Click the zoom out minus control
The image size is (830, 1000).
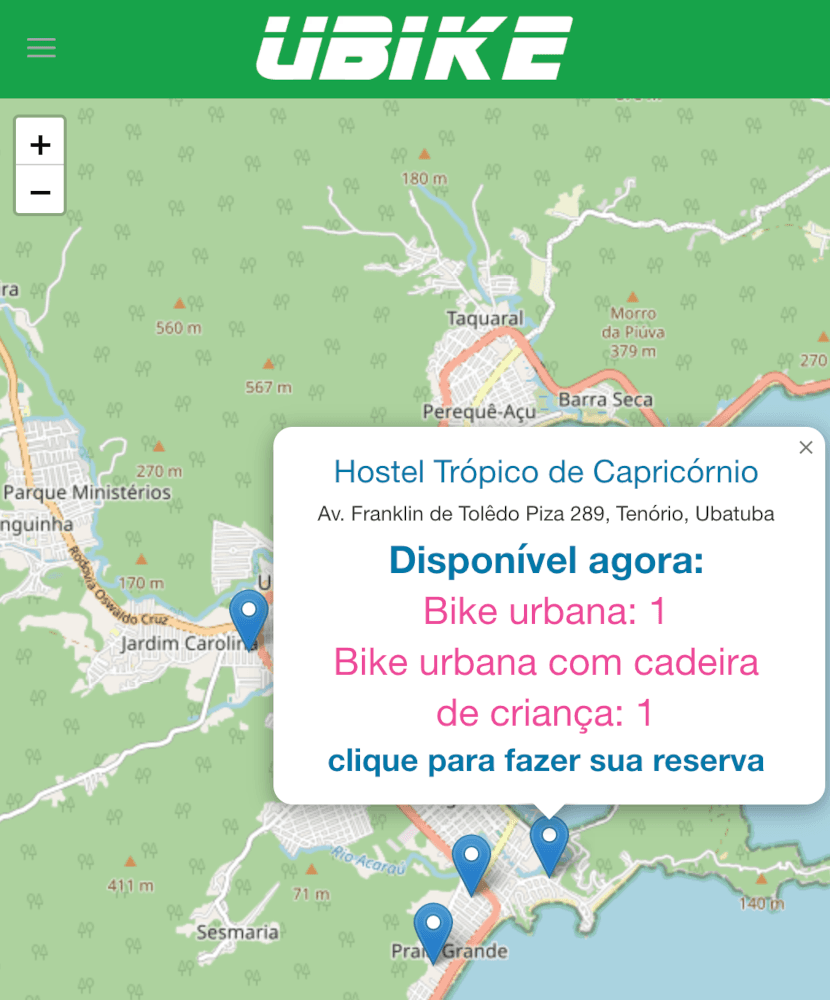[x=40, y=190]
